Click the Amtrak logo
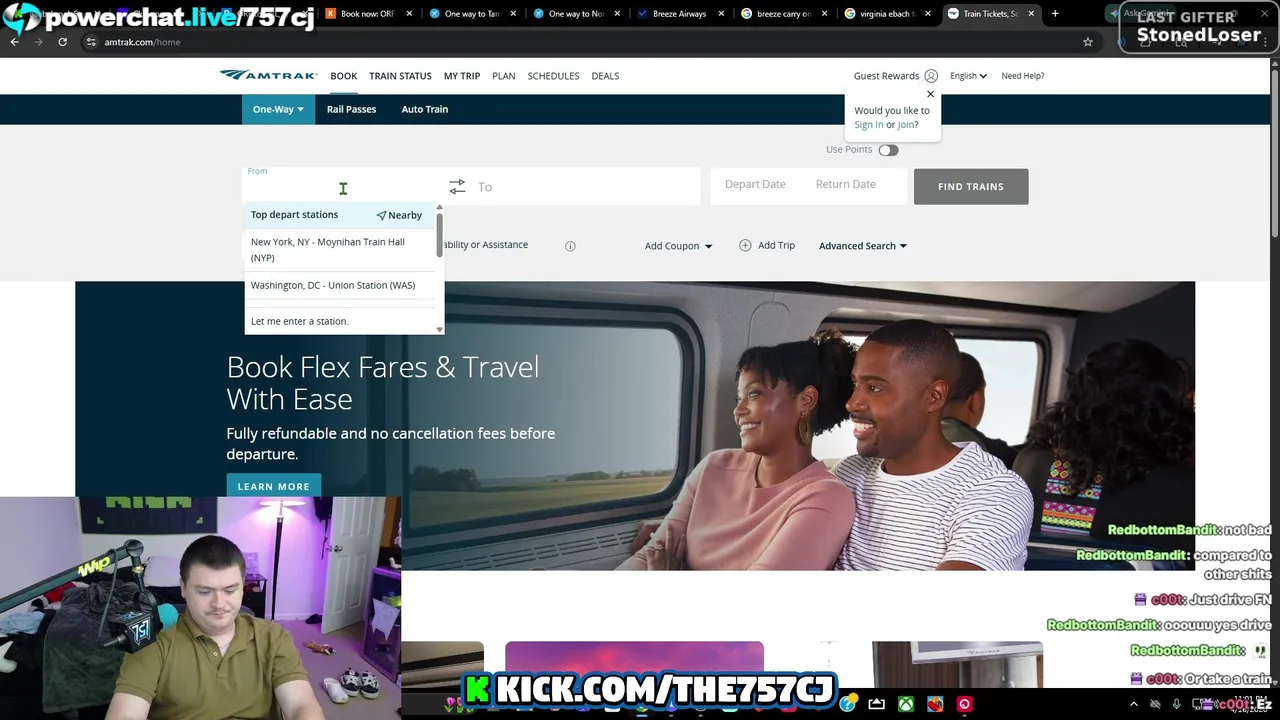The height and width of the screenshot is (720, 1280). (268, 76)
